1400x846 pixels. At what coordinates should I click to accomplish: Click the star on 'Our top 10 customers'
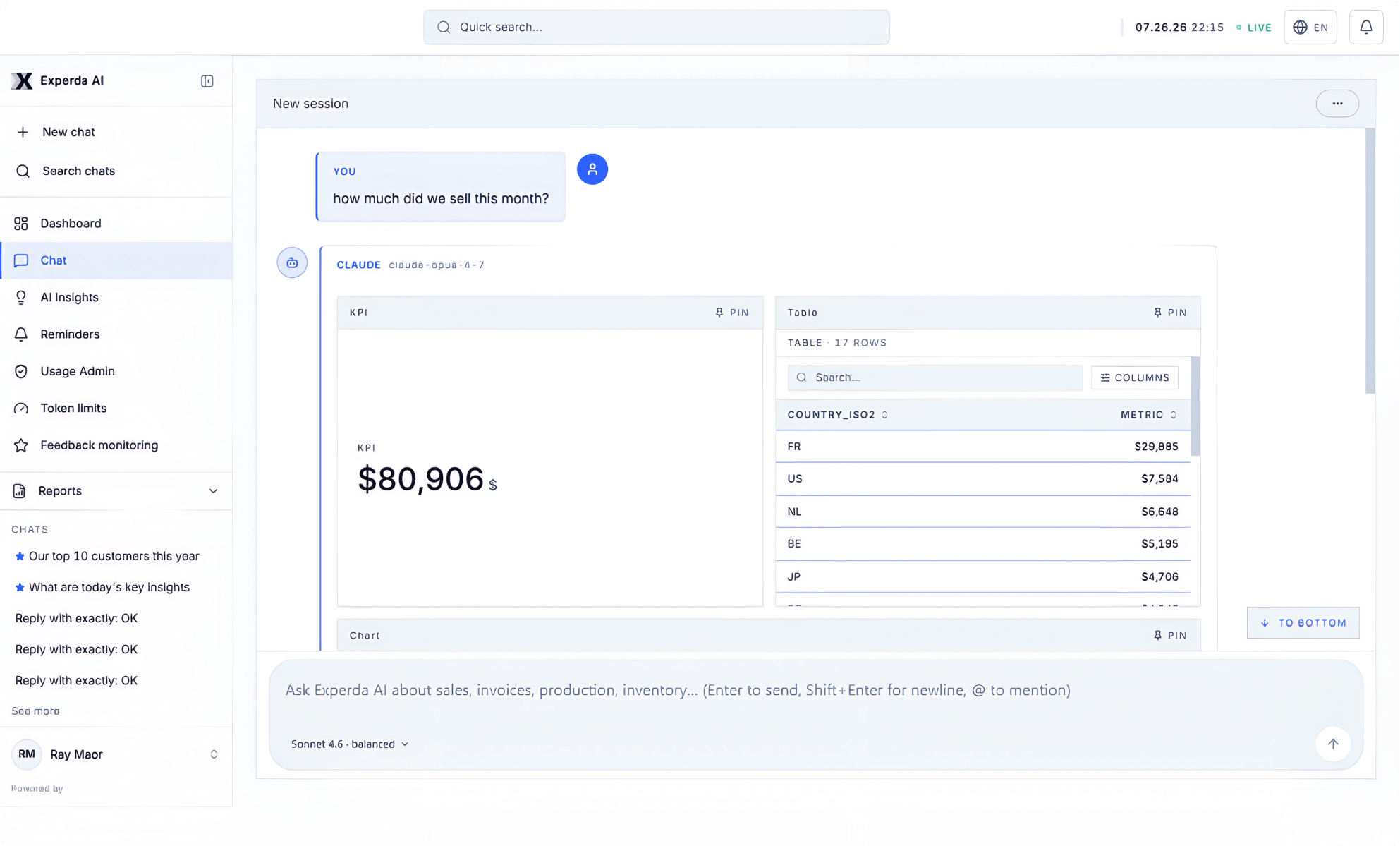pyautogui.click(x=20, y=556)
